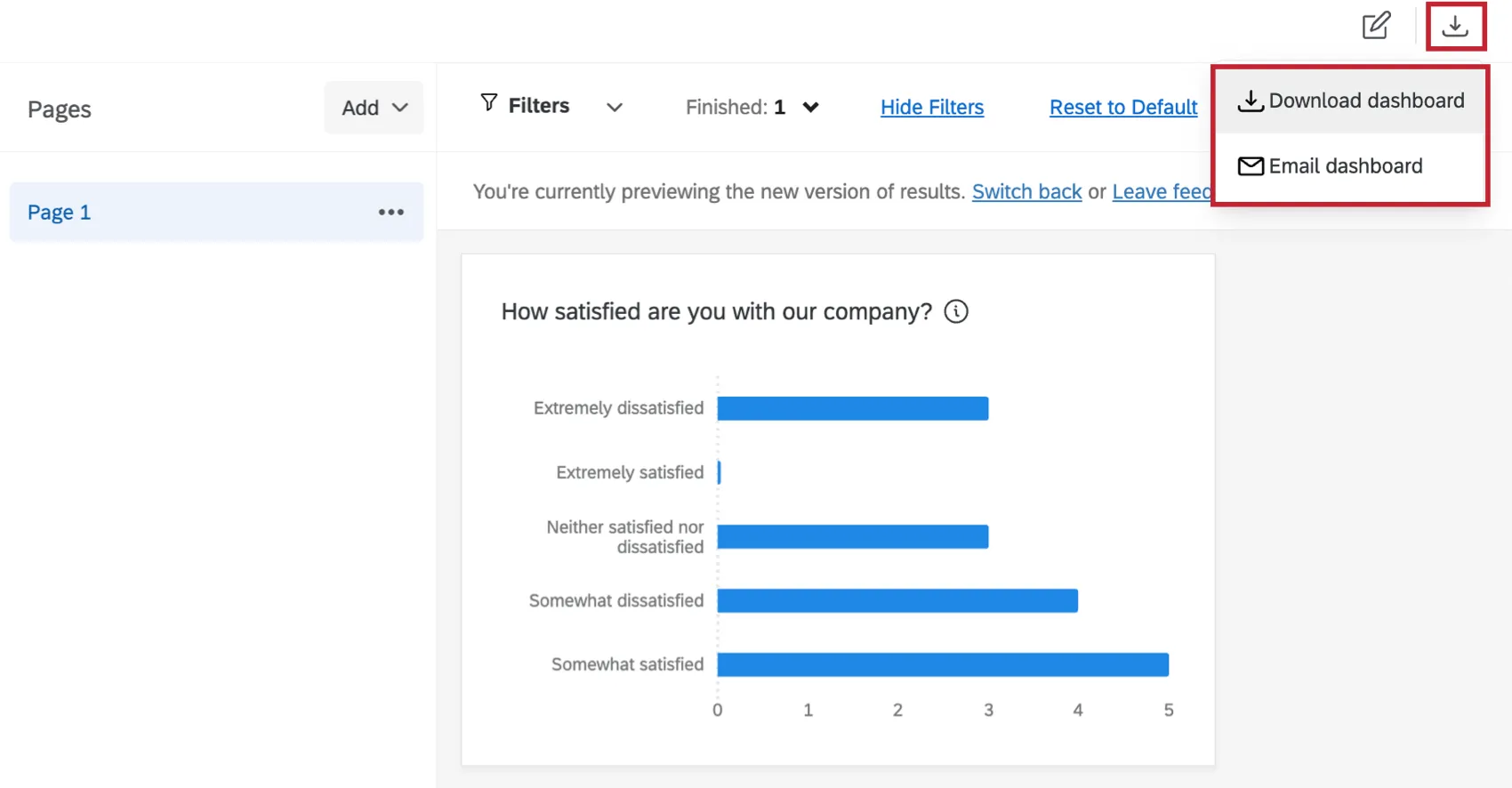Click the info icon beside satisfaction question
Viewport: 1512px width, 788px height.
(956, 311)
